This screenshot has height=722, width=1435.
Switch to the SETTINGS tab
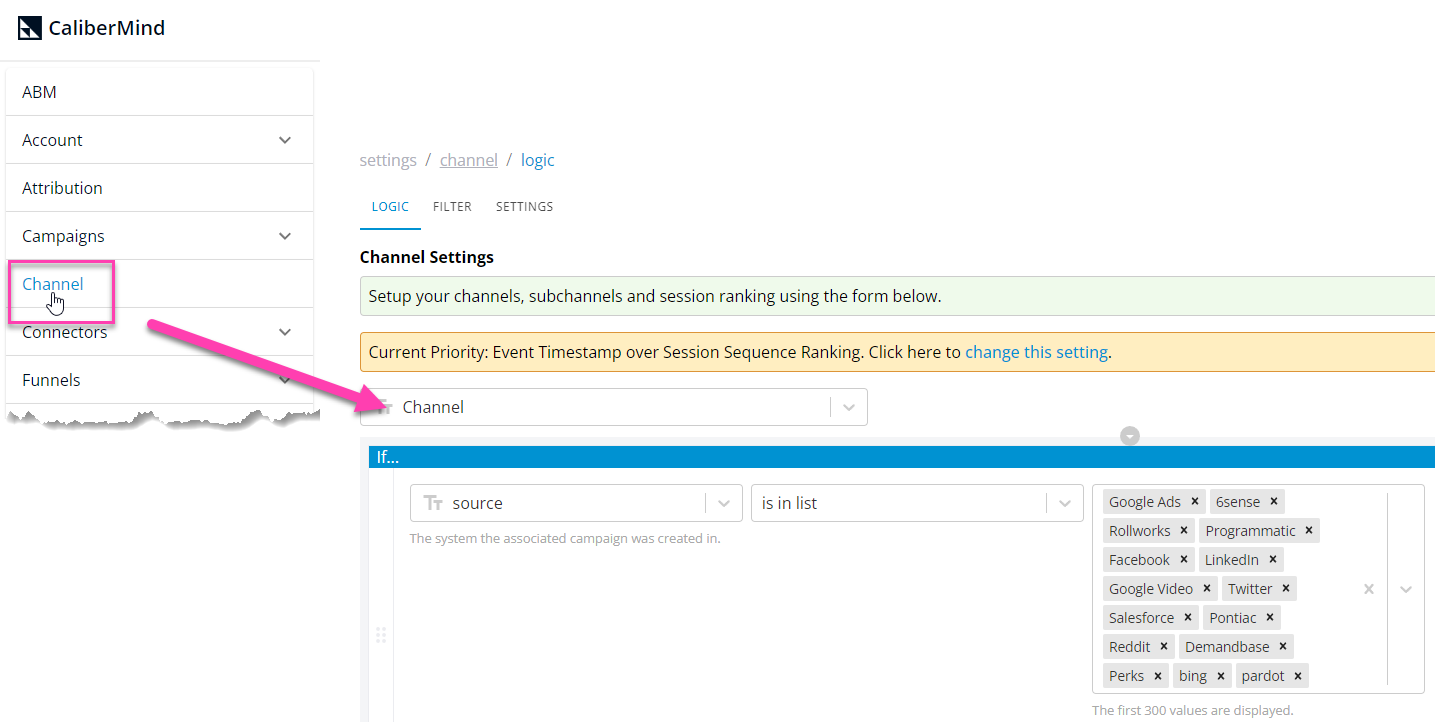point(524,207)
